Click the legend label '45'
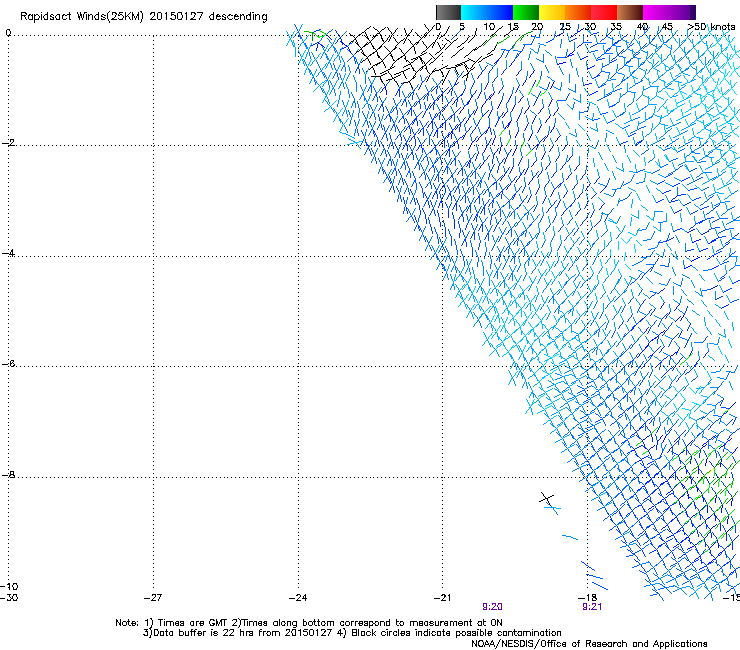The image size is (740, 650). pyautogui.click(x=667, y=27)
